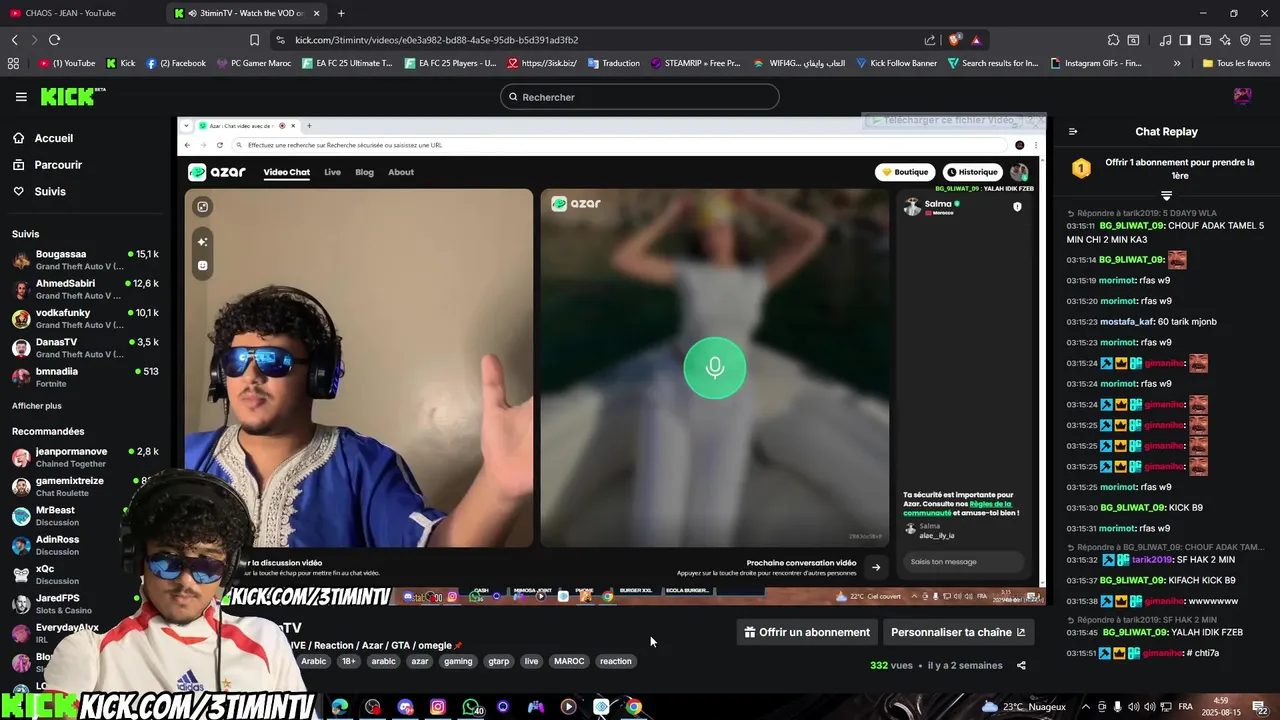Screen dimensions: 1280x720
Task: Open Traduction bookmark
Action: 613,63
